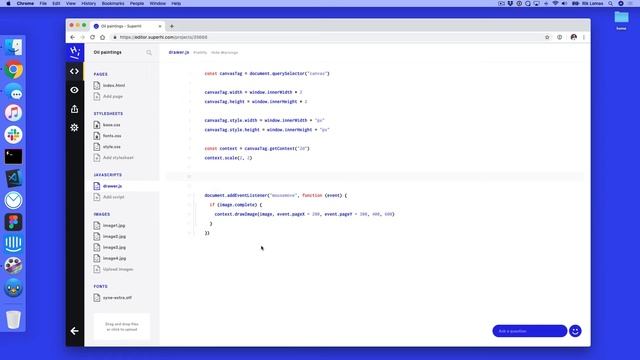The height and width of the screenshot is (360, 640).
Task: Open the Messages app in dock
Action: (x=13, y=92)
